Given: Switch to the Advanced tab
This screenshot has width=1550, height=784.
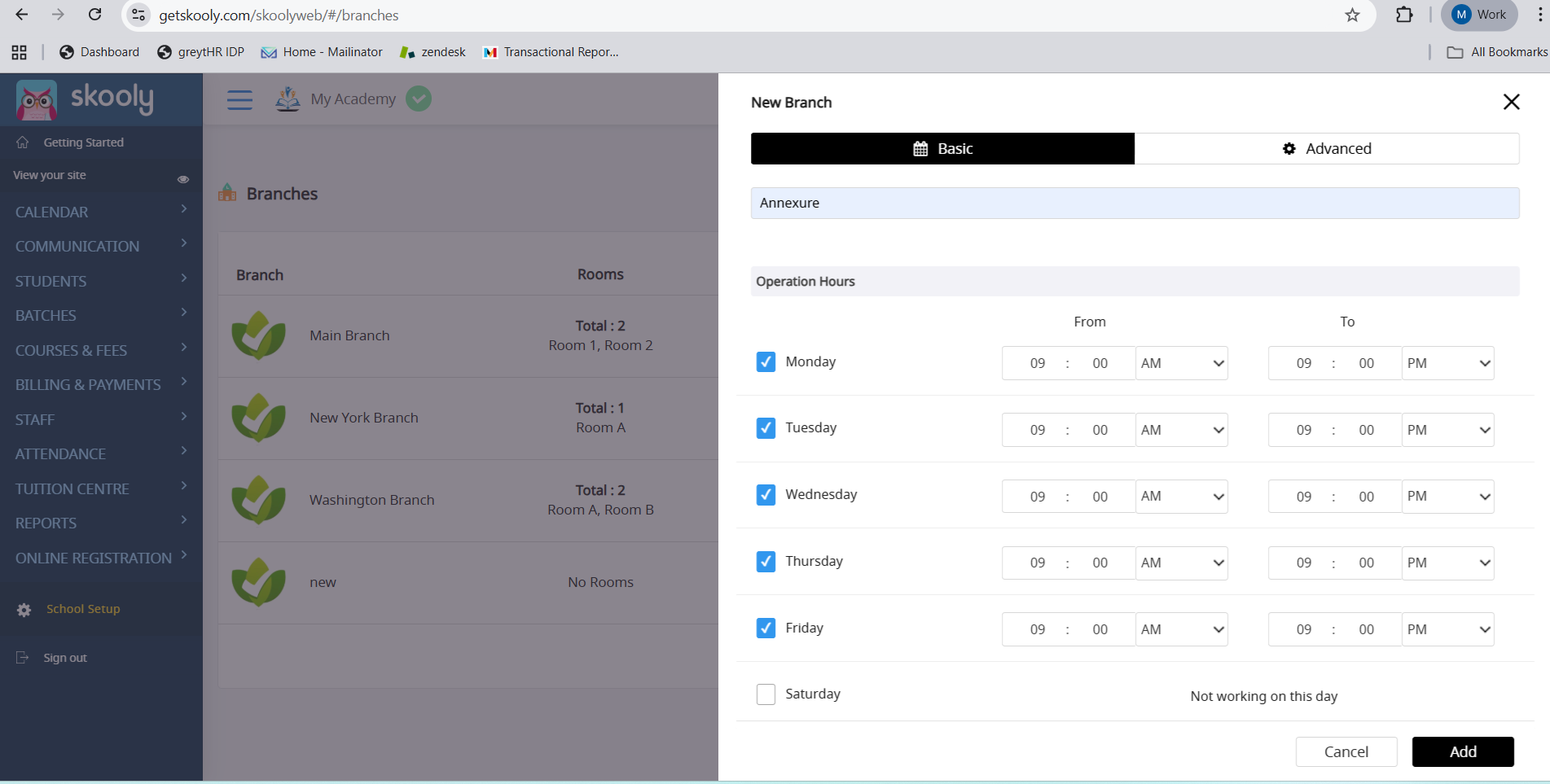Looking at the screenshot, I should [1327, 149].
